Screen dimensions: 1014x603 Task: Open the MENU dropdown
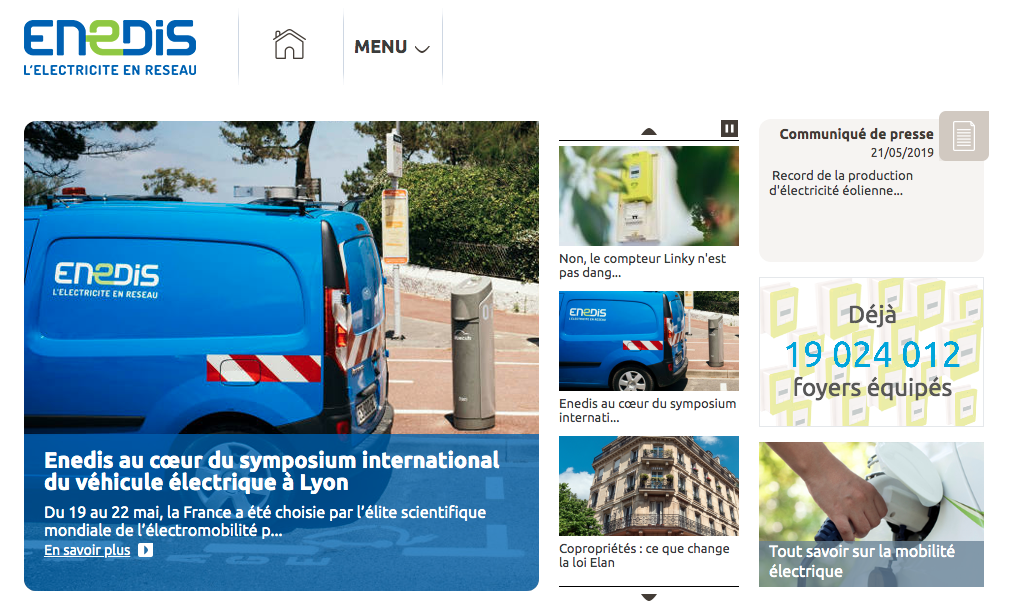392,47
